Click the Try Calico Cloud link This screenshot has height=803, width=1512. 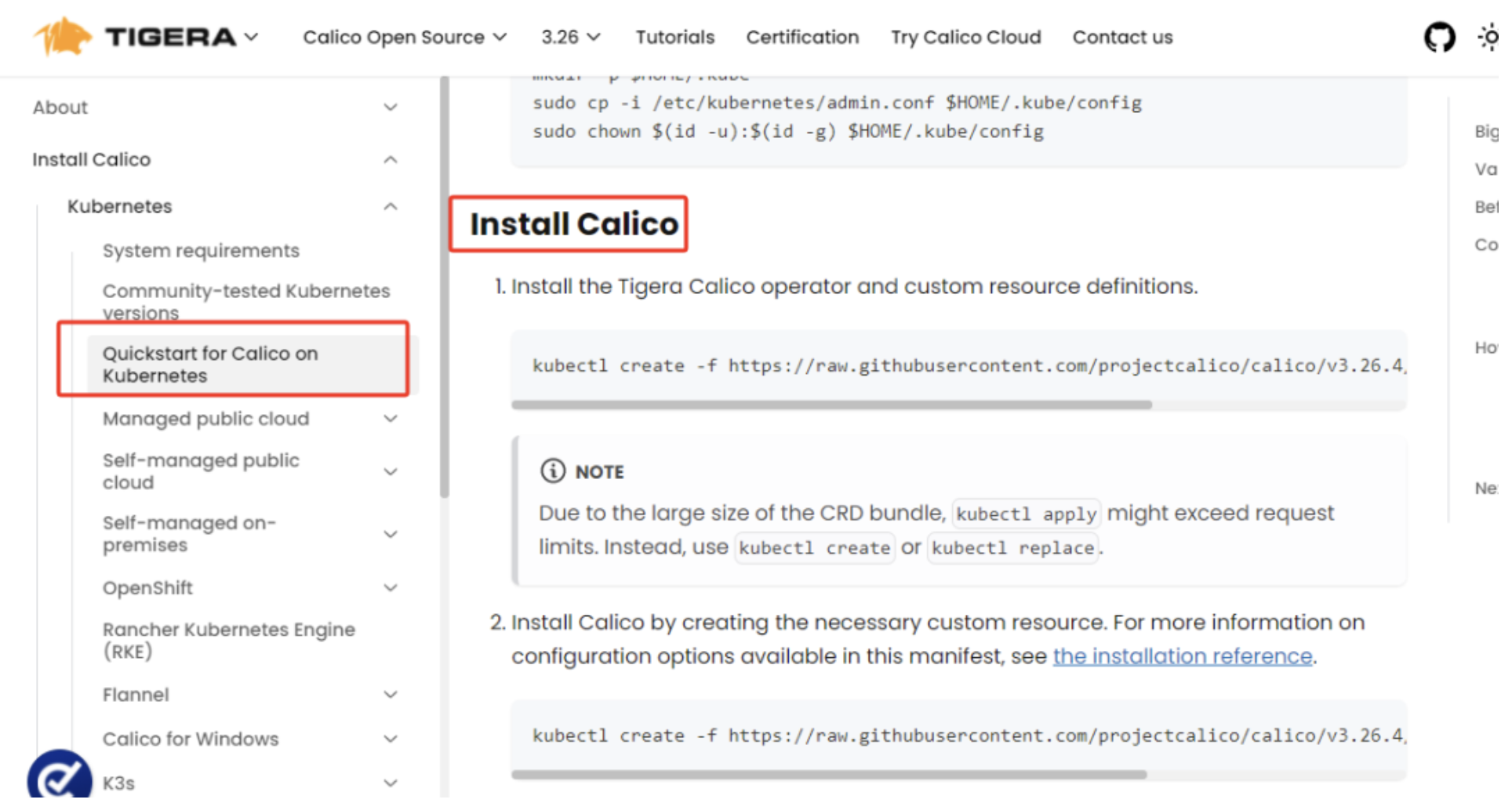965,37
